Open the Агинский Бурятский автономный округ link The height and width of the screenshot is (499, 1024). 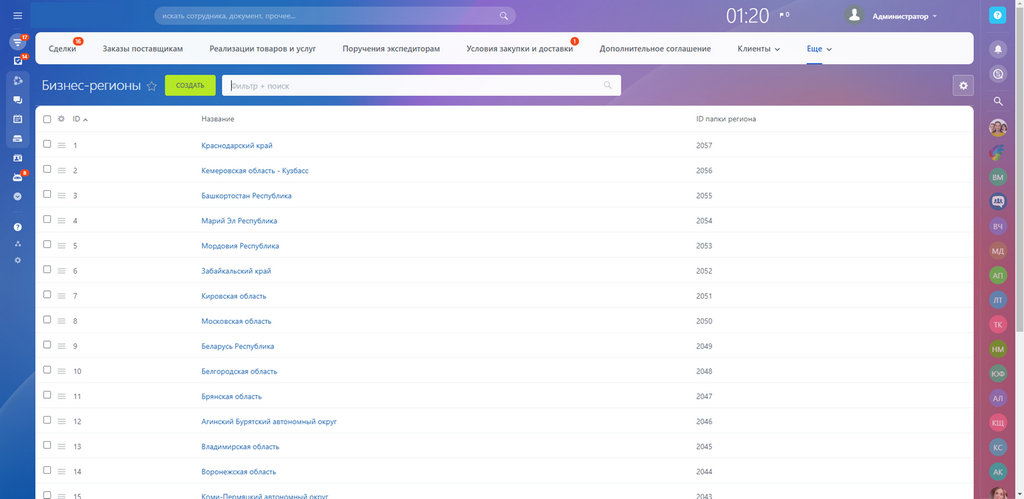(x=269, y=422)
